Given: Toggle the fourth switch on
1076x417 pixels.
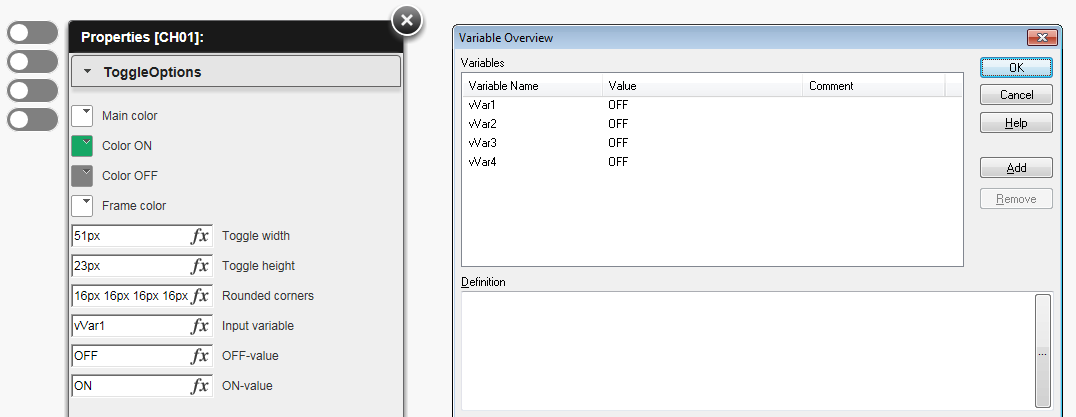Looking at the screenshot, I should point(33,120).
